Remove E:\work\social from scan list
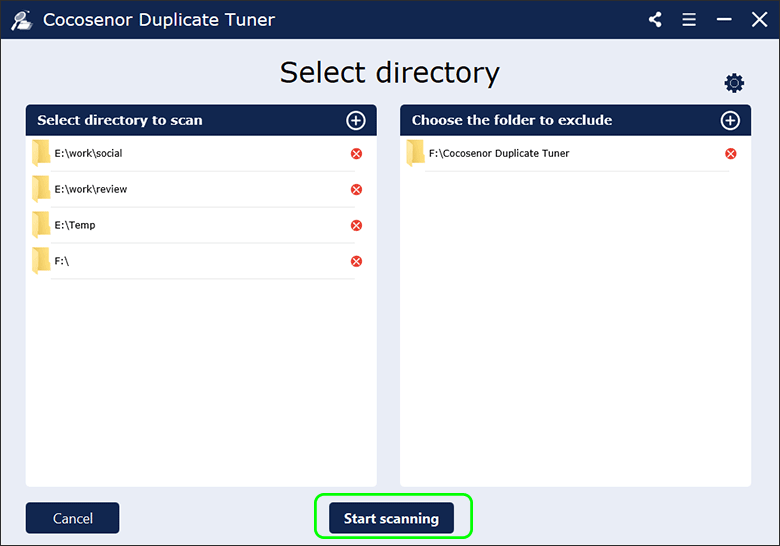The image size is (780, 546). pyautogui.click(x=356, y=154)
